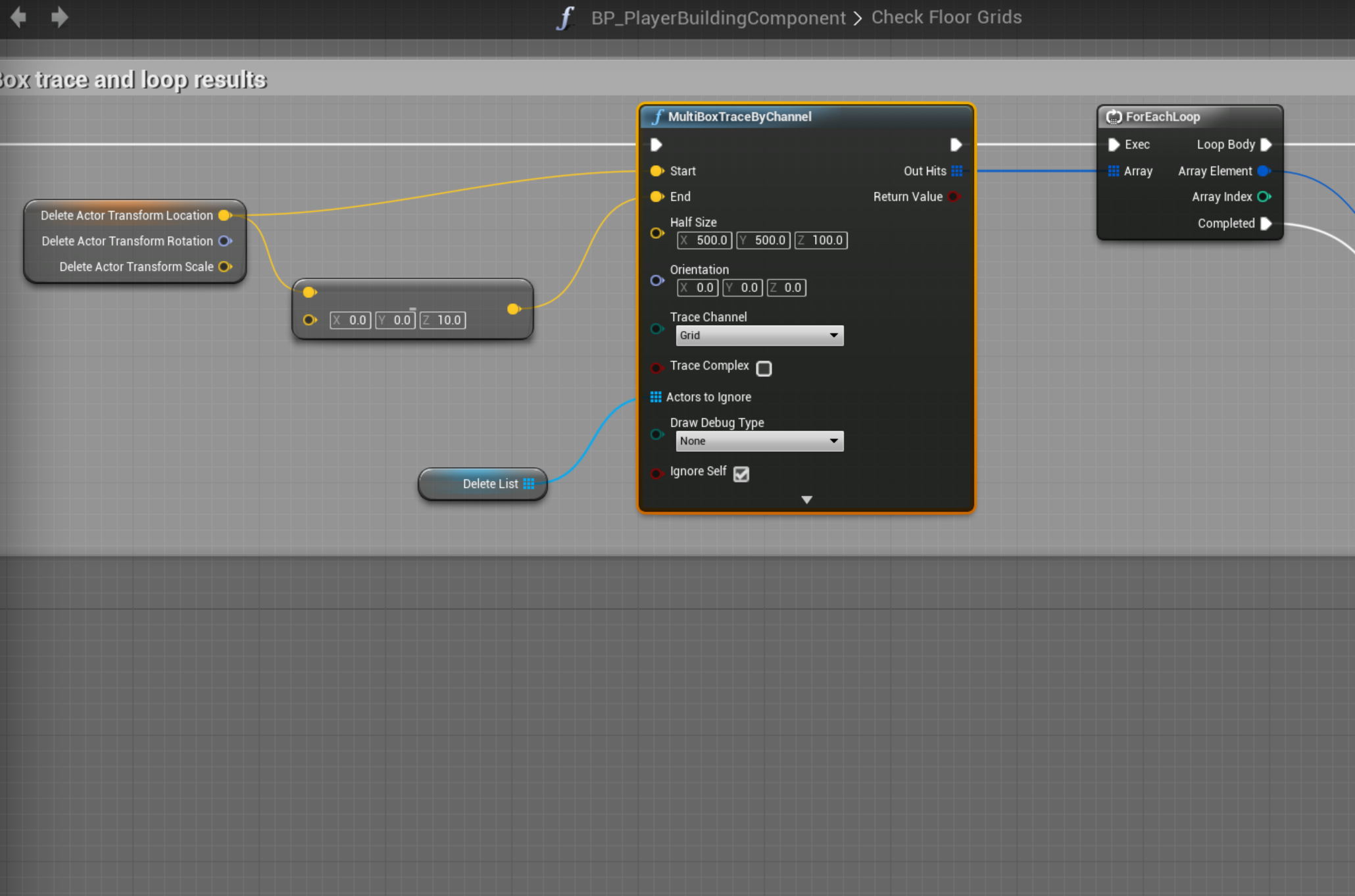Screen dimensions: 1355x896
Task: Expand MultiBoxTraceByChannel advanced pins arrow
Action: point(807,500)
